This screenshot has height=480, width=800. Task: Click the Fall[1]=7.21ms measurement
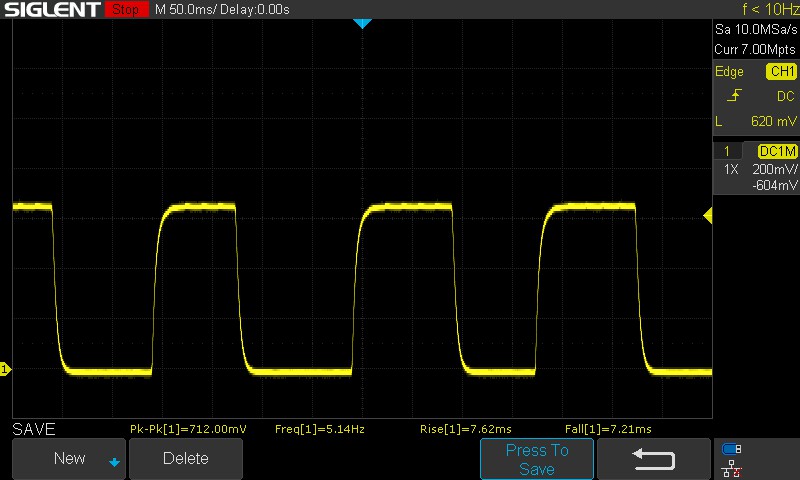click(608, 429)
